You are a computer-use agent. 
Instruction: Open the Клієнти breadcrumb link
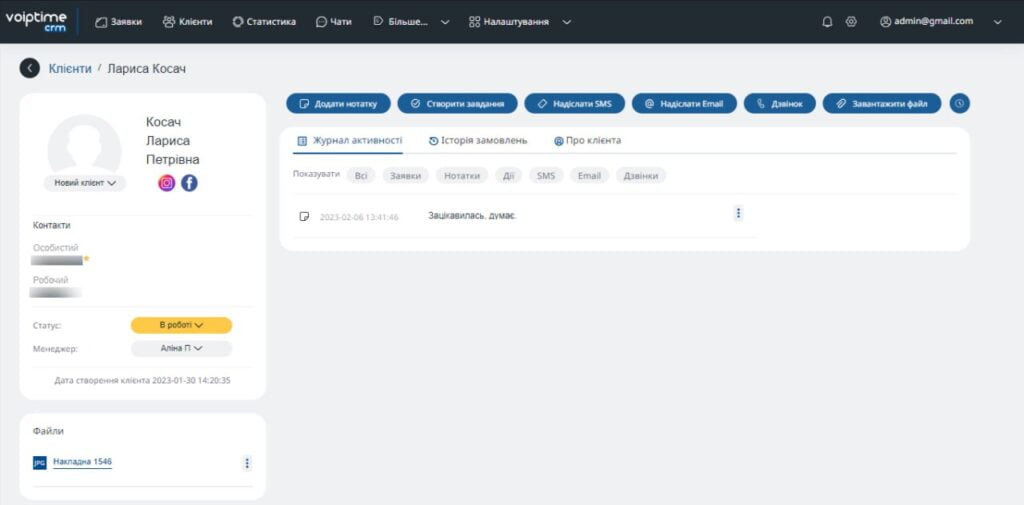coord(70,68)
